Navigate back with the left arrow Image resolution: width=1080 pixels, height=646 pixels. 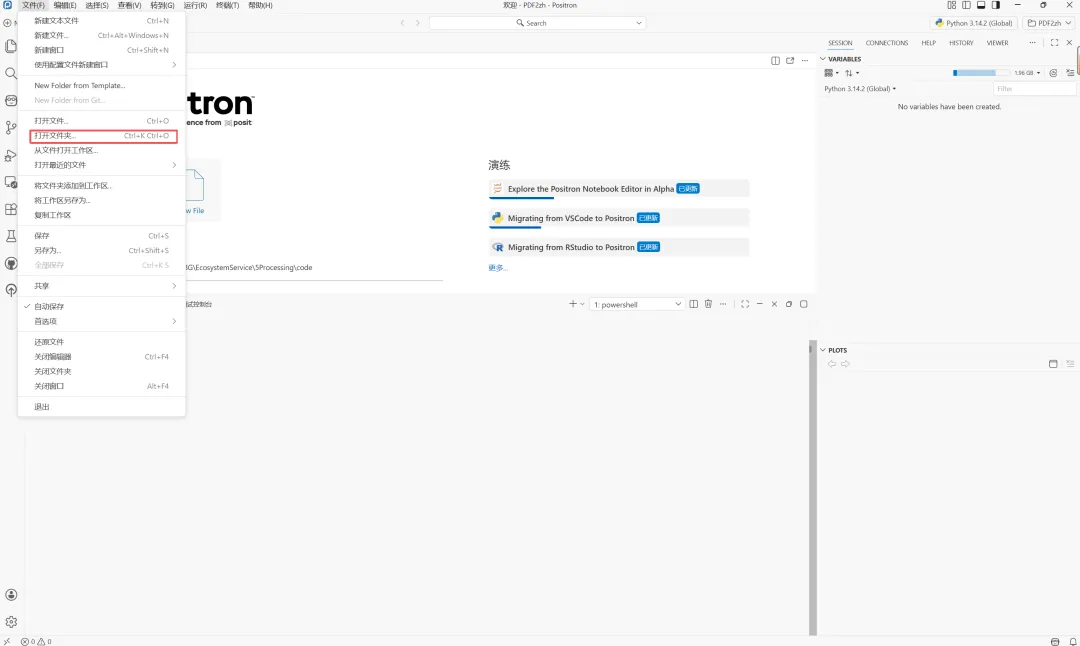click(402, 23)
